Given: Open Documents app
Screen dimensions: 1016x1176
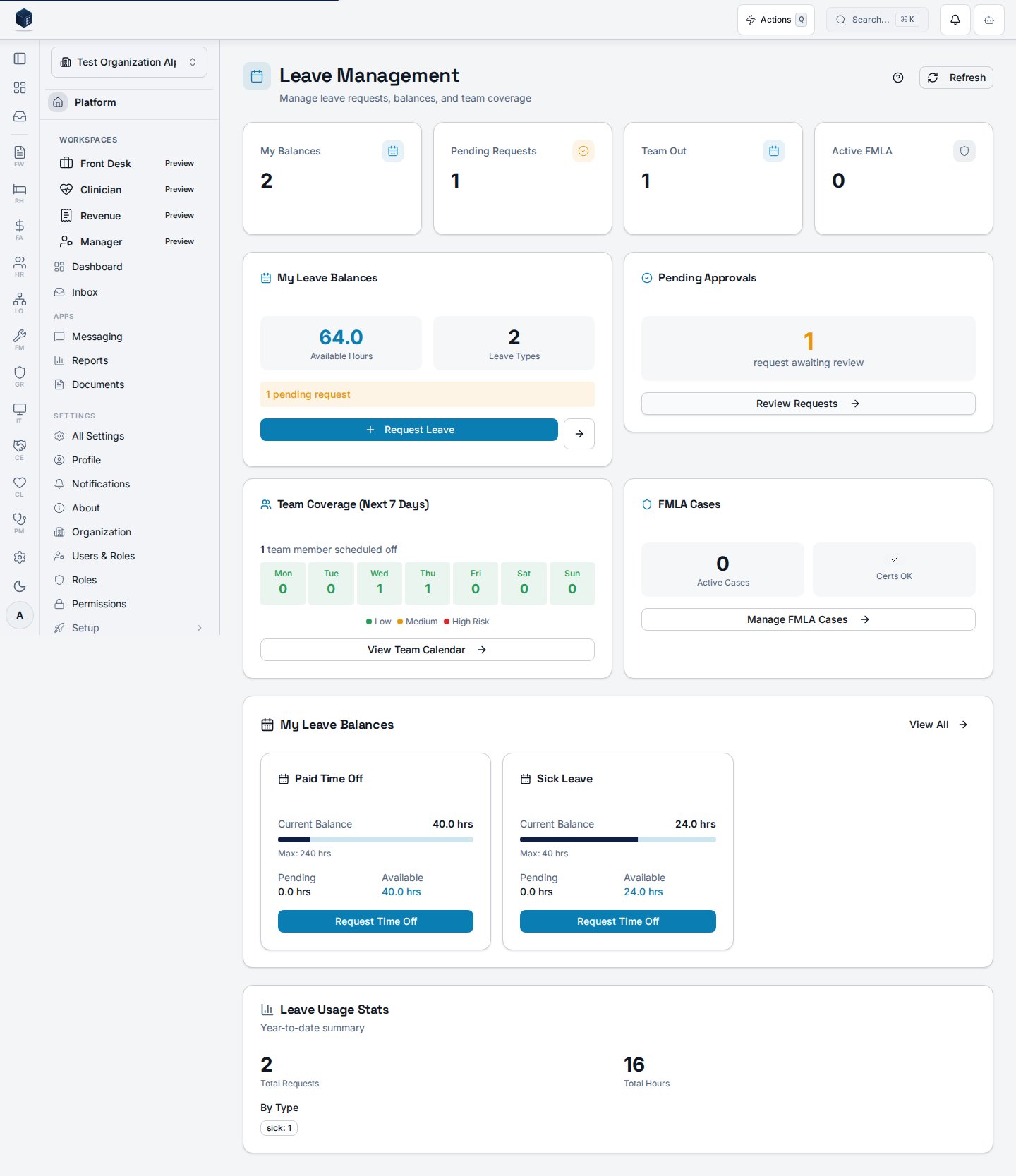Looking at the screenshot, I should 129,384.
